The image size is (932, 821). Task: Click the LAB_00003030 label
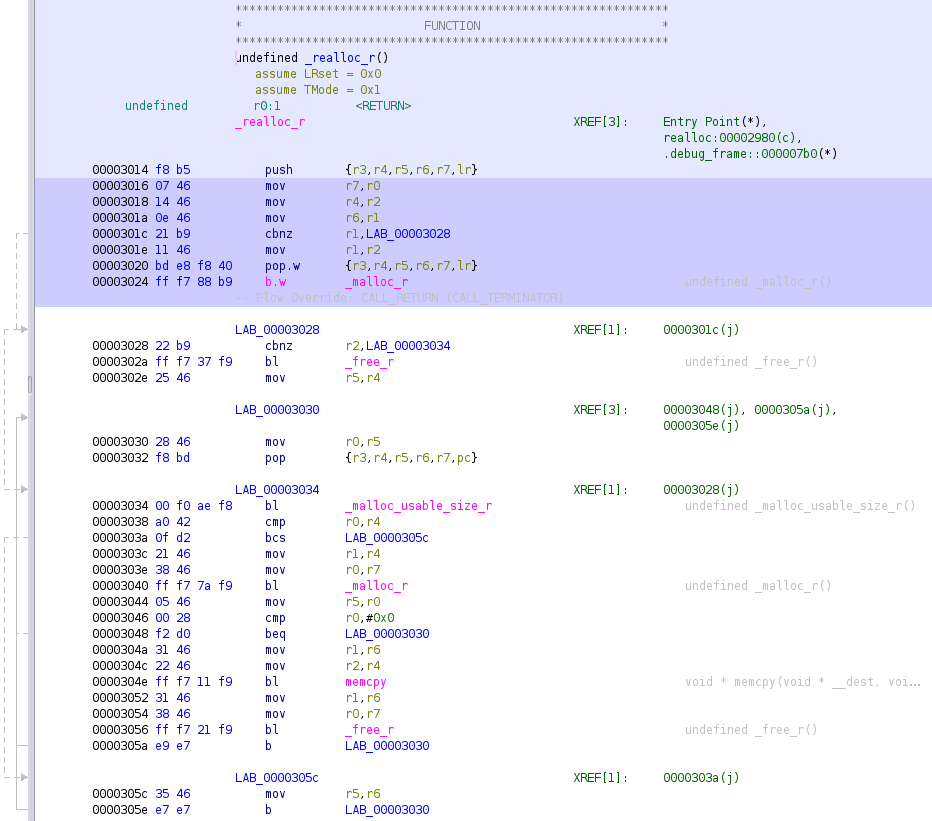[x=277, y=410]
